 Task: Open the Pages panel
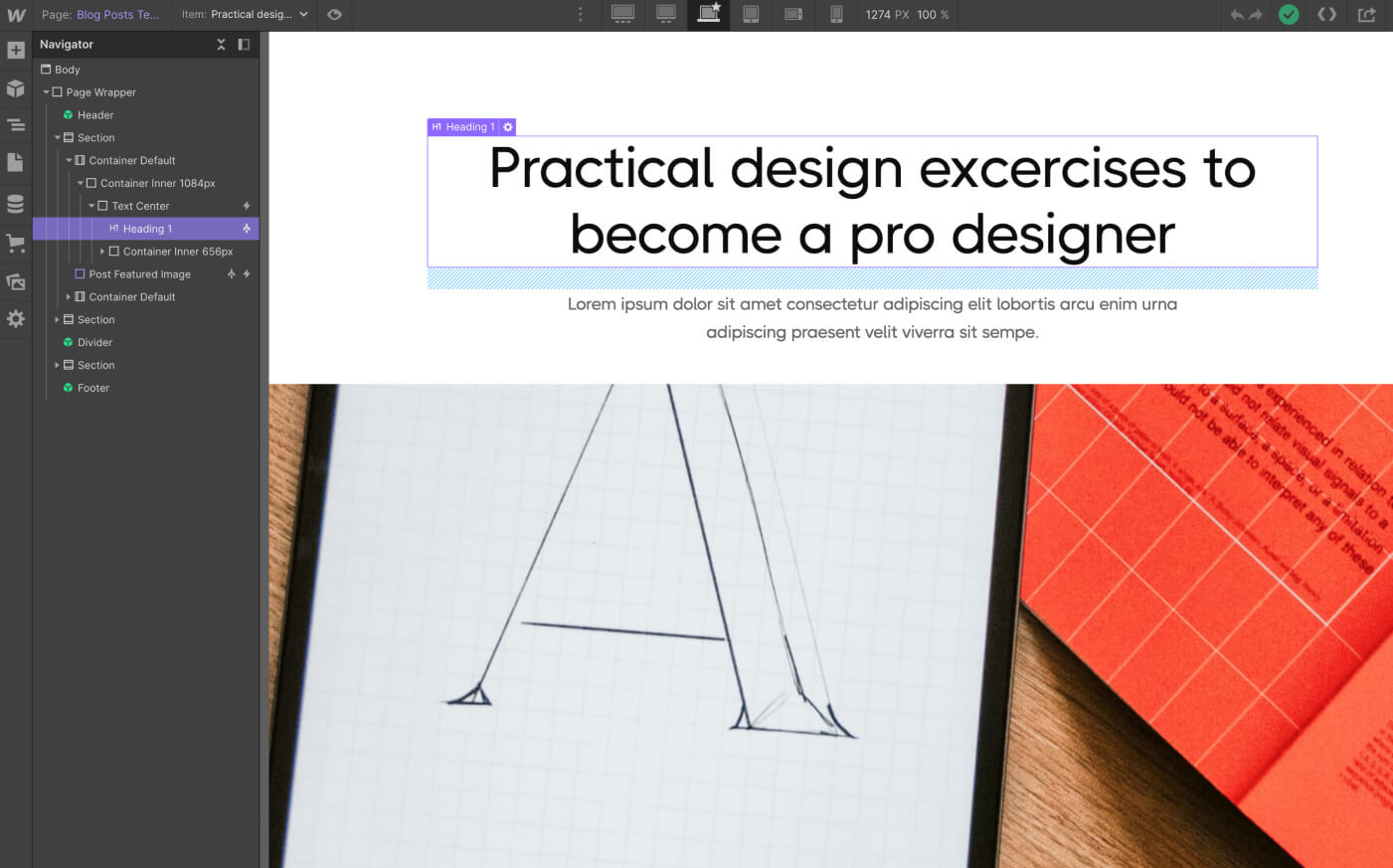[x=15, y=161]
